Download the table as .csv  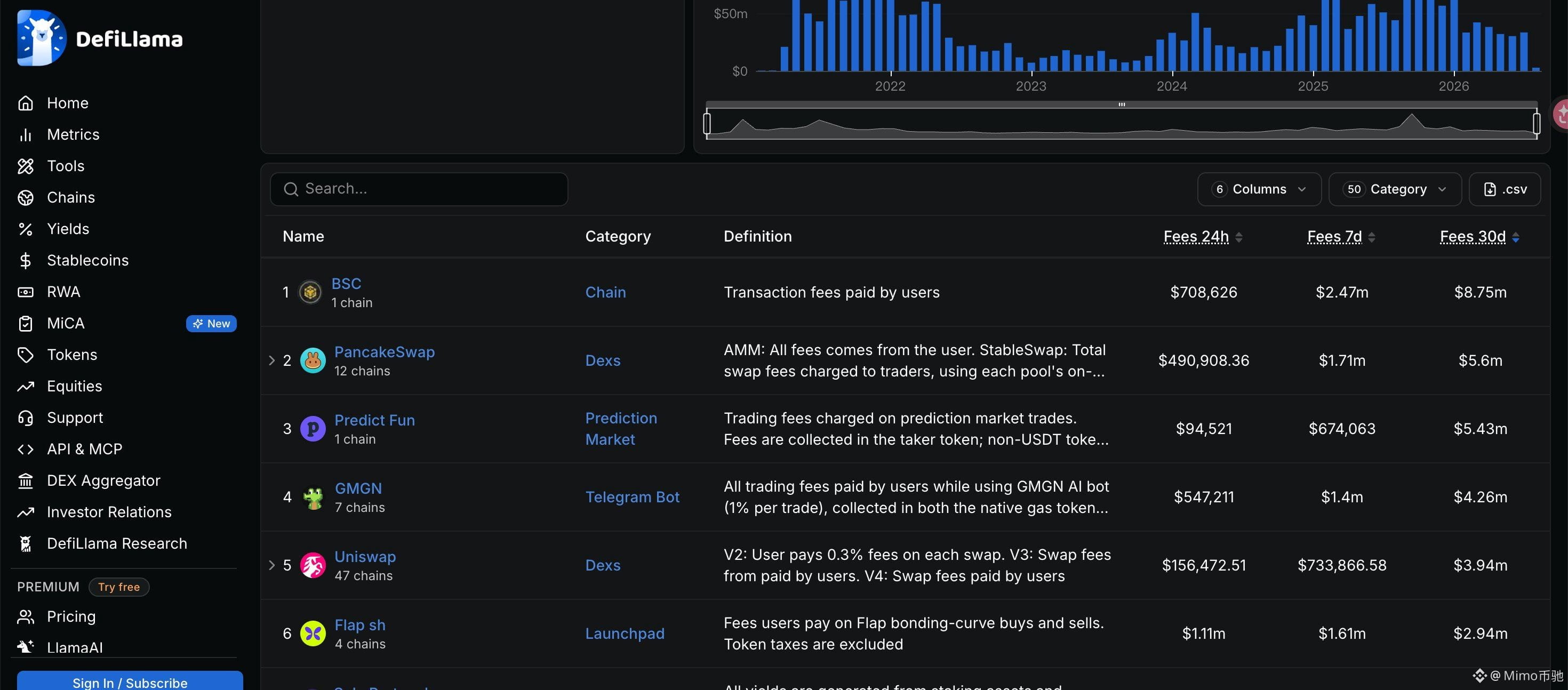[x=1505, y=189]
